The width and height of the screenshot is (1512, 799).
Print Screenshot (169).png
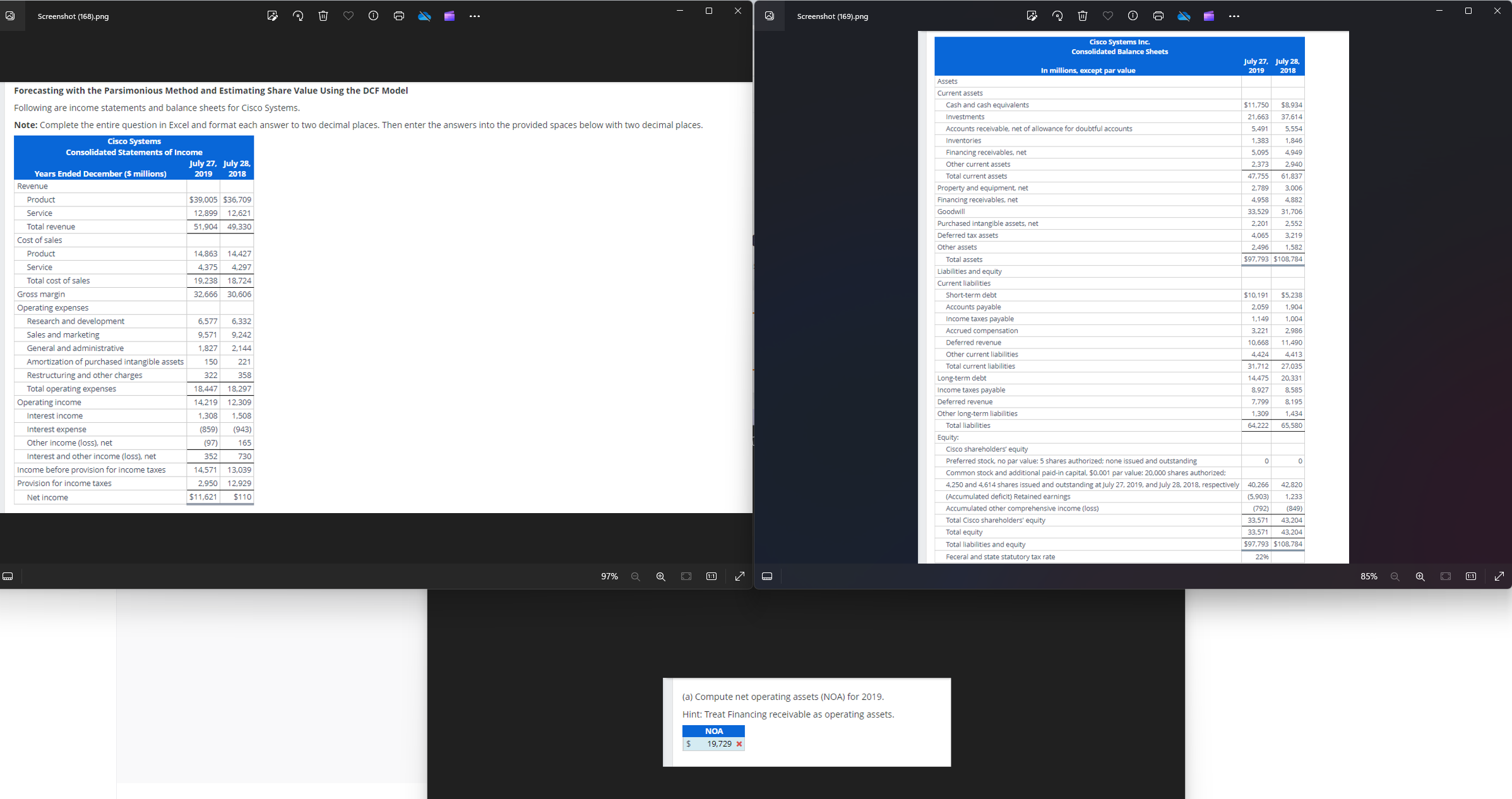(x=1158, y=16)
